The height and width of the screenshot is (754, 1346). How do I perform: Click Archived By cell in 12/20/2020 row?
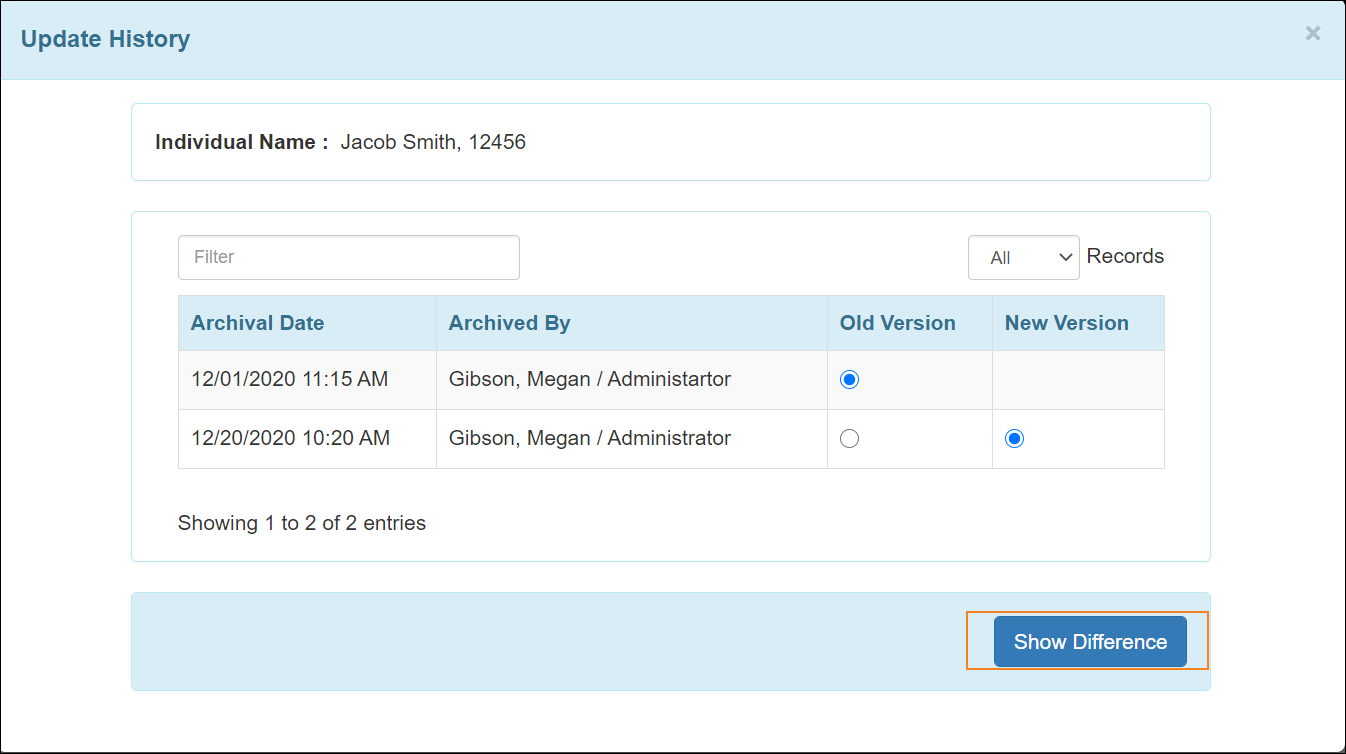coord(589,439)
